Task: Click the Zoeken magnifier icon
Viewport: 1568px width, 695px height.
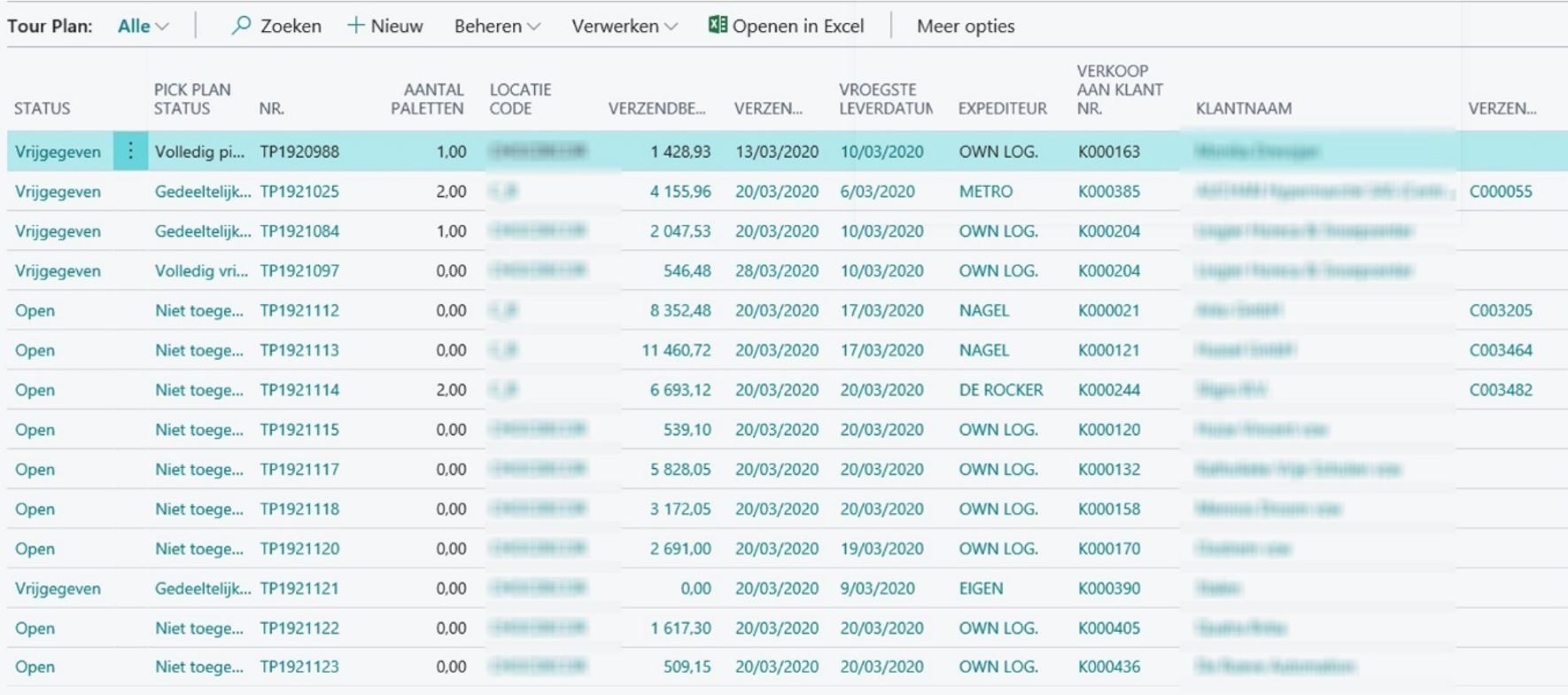Action: click(241, 26)
